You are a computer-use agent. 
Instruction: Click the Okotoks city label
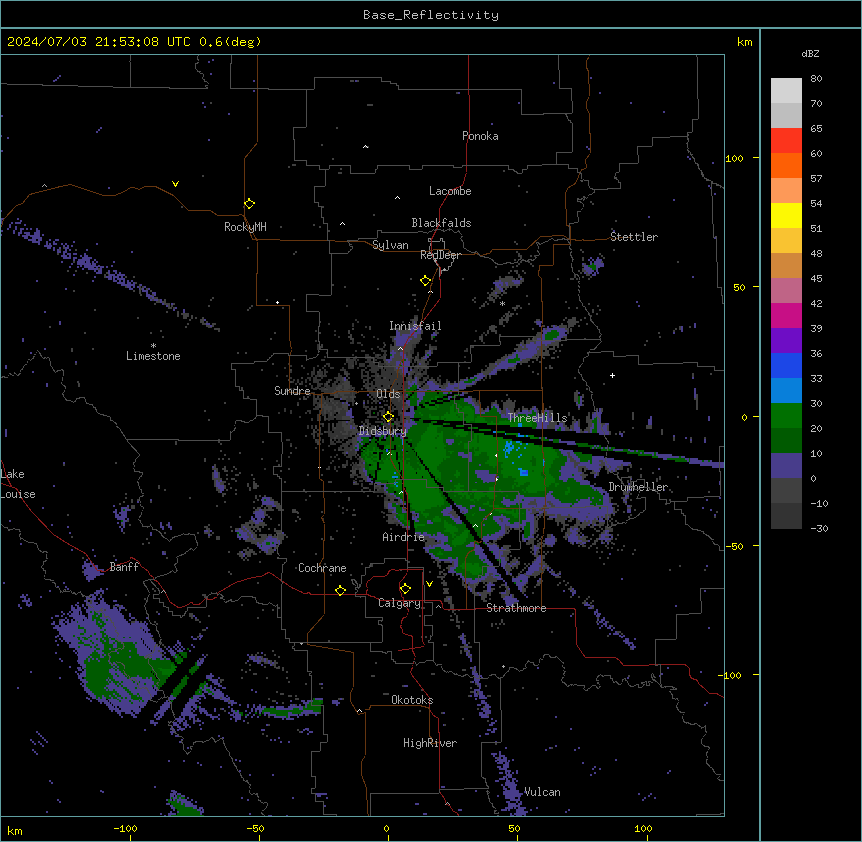[412, 700]
